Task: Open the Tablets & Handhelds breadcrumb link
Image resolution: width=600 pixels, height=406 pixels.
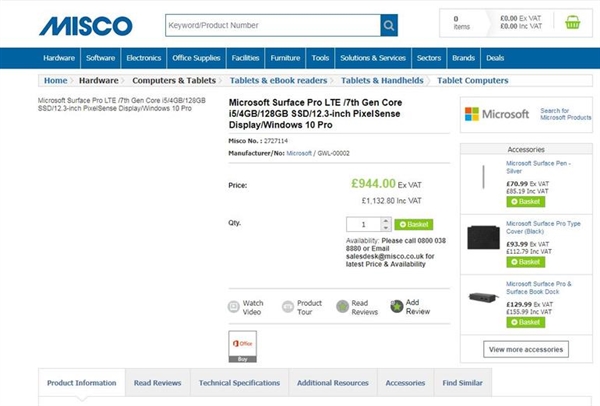Action: (x=382, y=80)
